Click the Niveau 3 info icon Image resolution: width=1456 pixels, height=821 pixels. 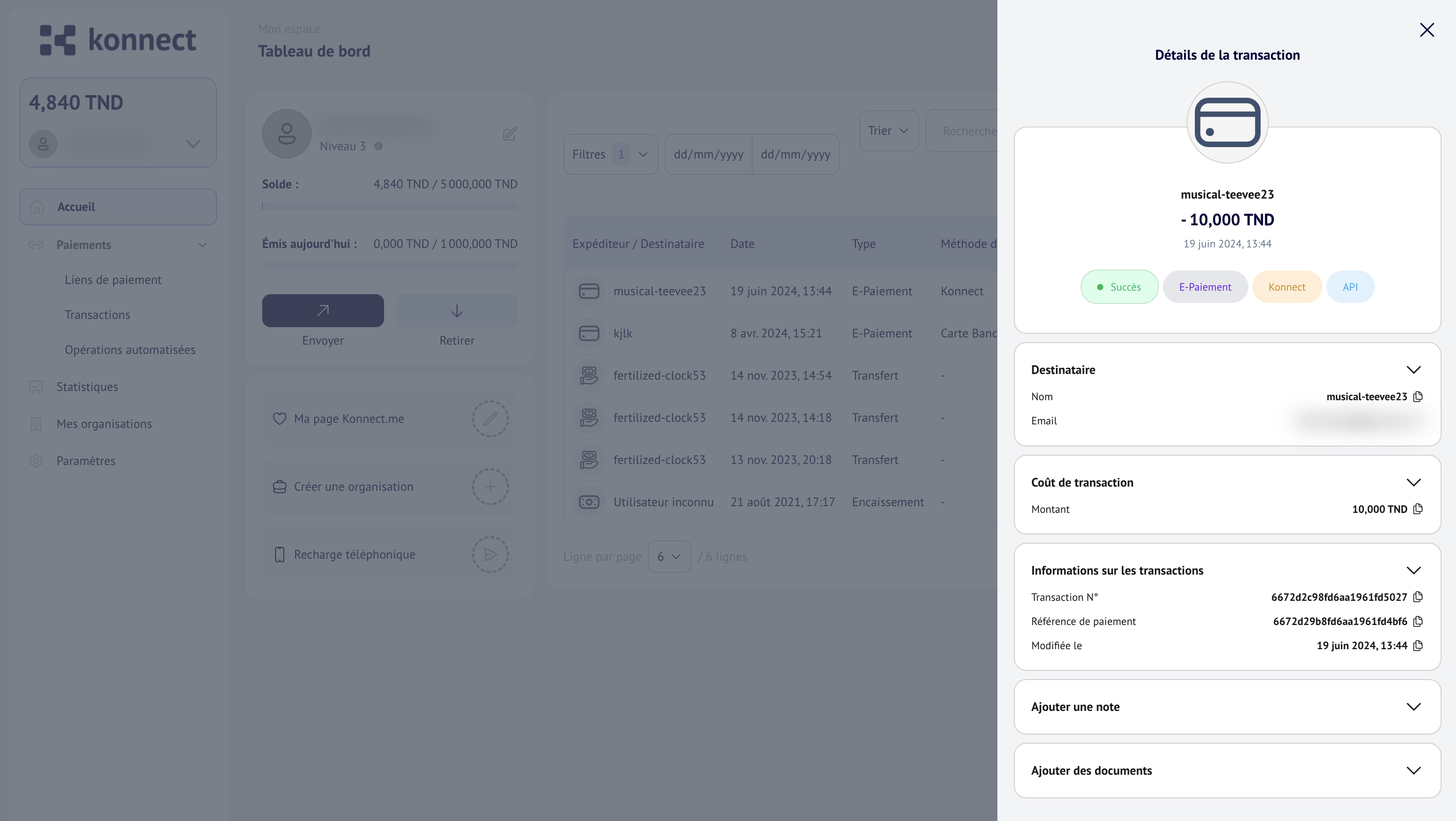(x=378, y=147)
